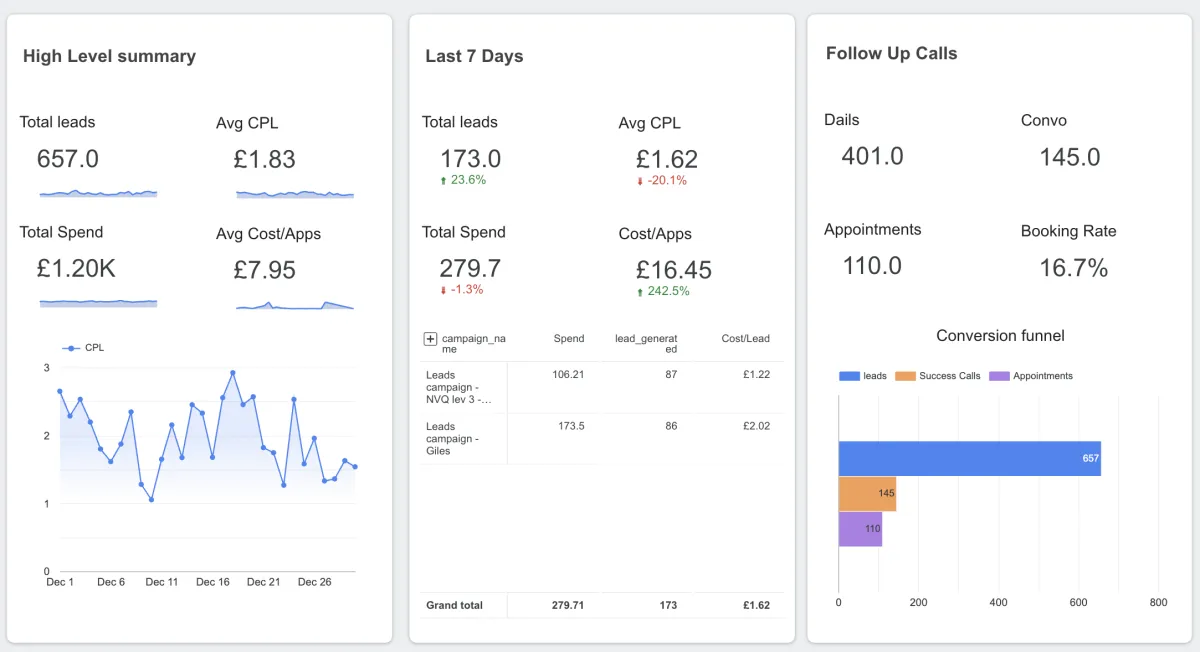Click the CPL legend marker in line chart
Image resolution: width=1200 pixels, height=652 pixels.
70,348
